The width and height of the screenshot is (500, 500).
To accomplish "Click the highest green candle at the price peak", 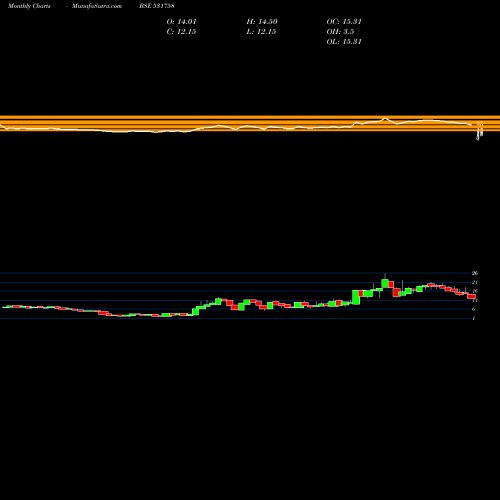I will pos(385,283).
